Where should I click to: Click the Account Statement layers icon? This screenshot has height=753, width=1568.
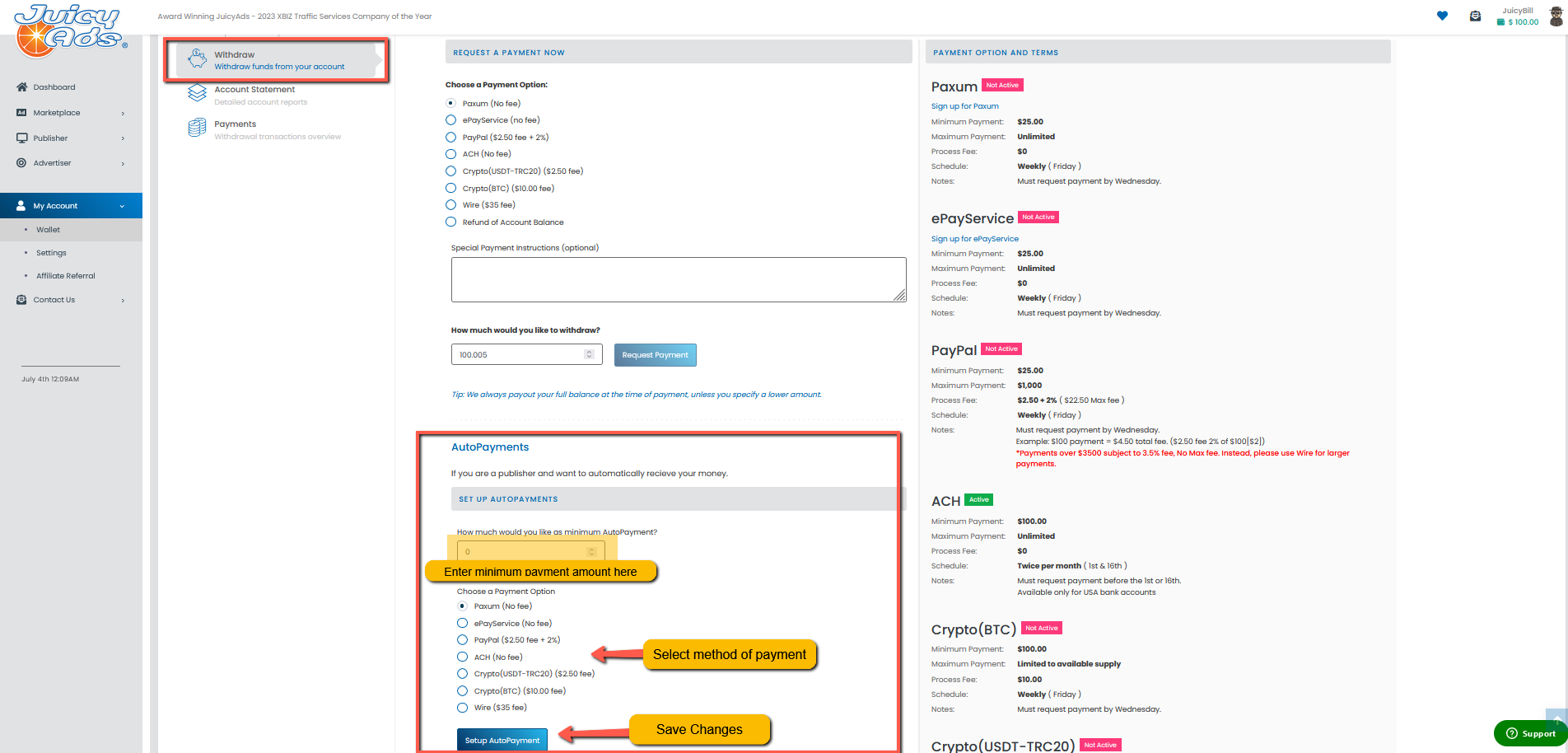point(197,93)
